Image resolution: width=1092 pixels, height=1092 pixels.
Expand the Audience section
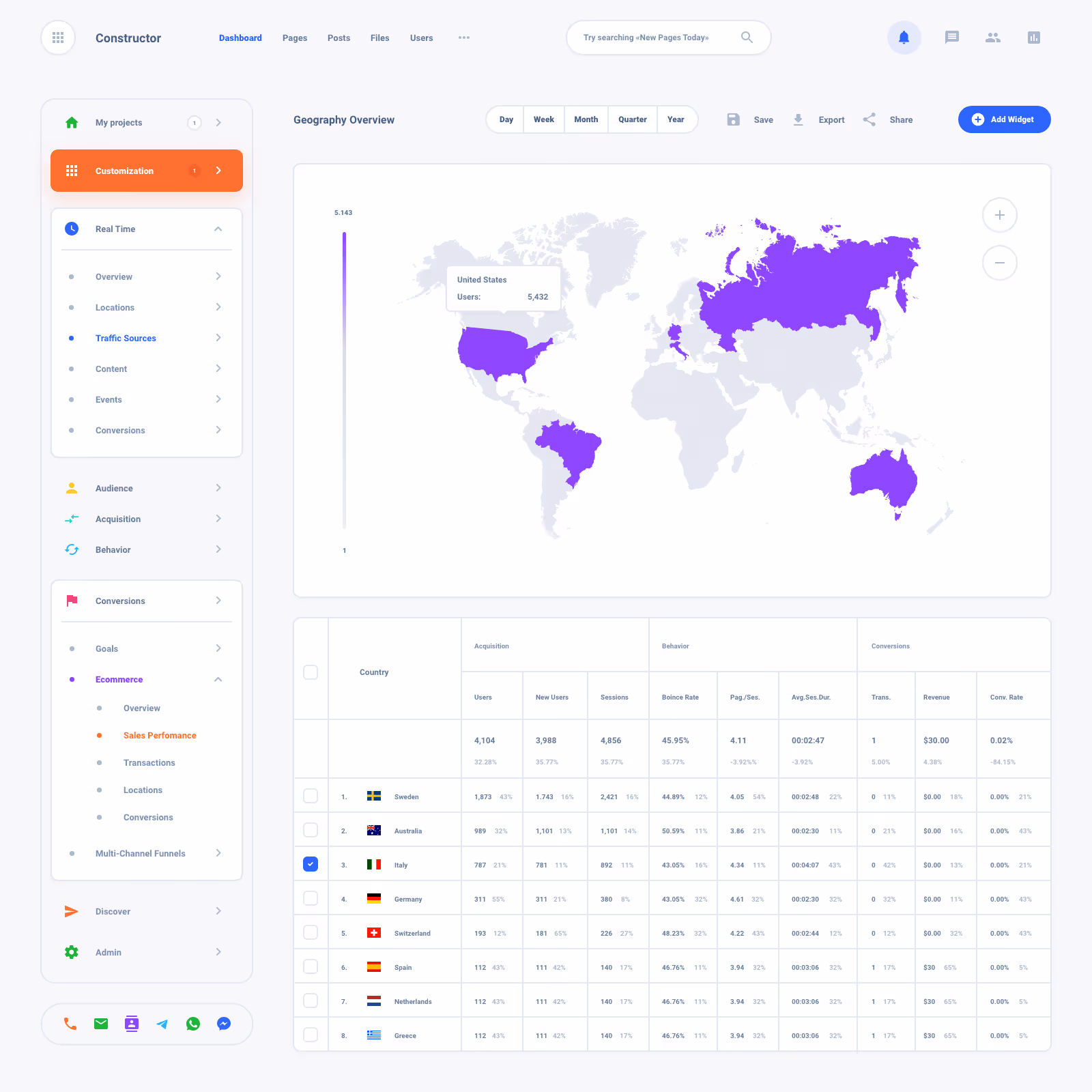point(218,487)
